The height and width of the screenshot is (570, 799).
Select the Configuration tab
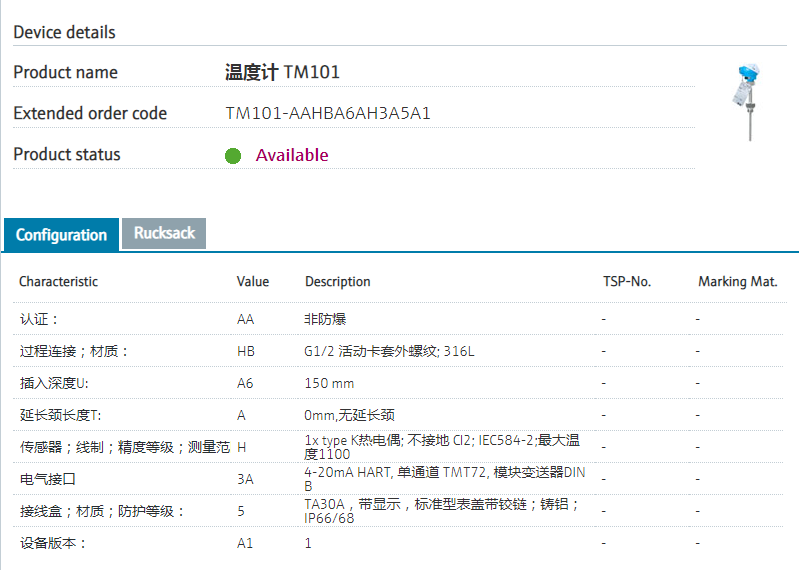coord(61,235)
